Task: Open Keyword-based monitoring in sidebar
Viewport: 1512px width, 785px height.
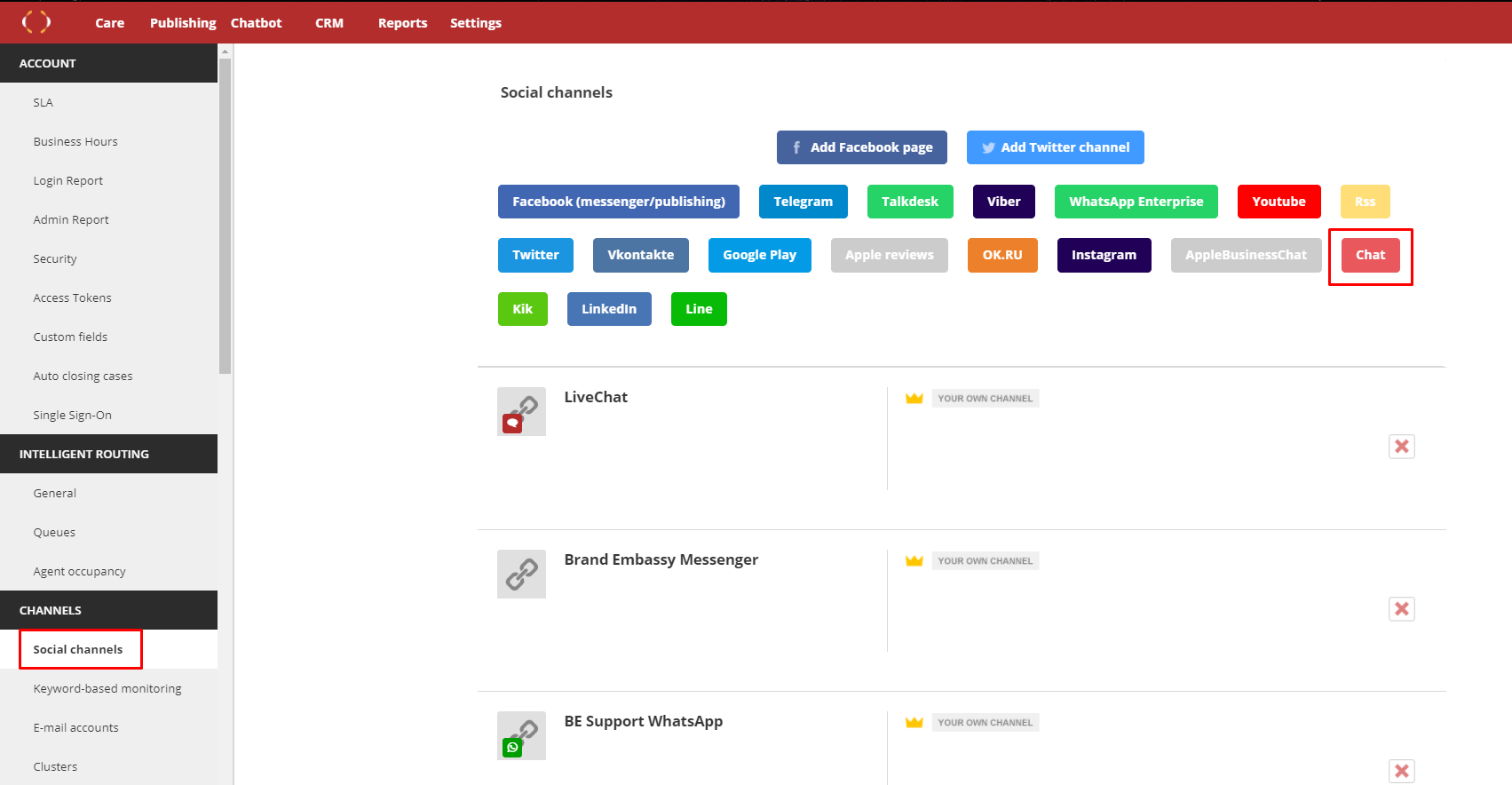Action: [108, 688]
